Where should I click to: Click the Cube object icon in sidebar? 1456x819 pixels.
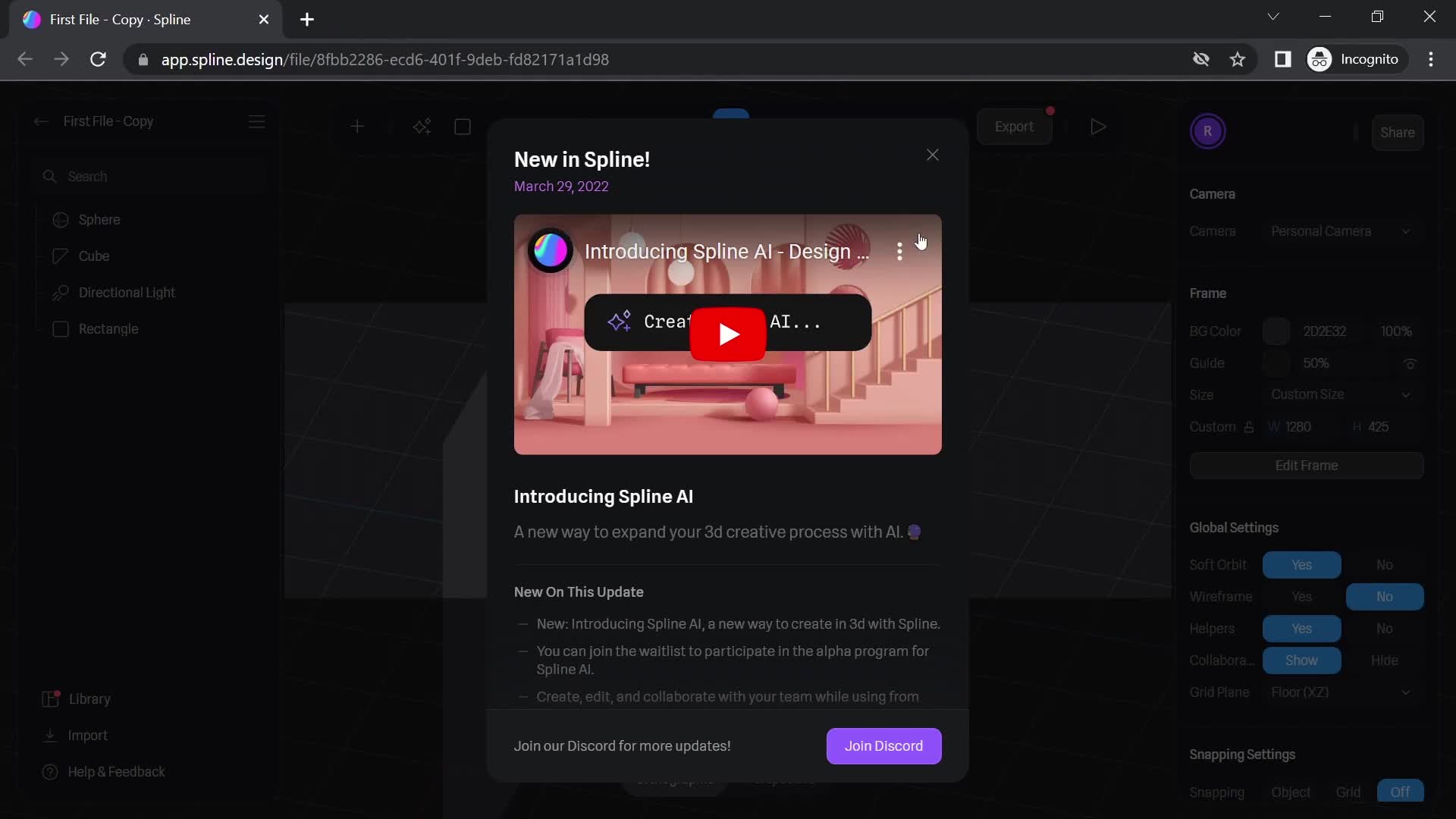click(x=61, y=256)
